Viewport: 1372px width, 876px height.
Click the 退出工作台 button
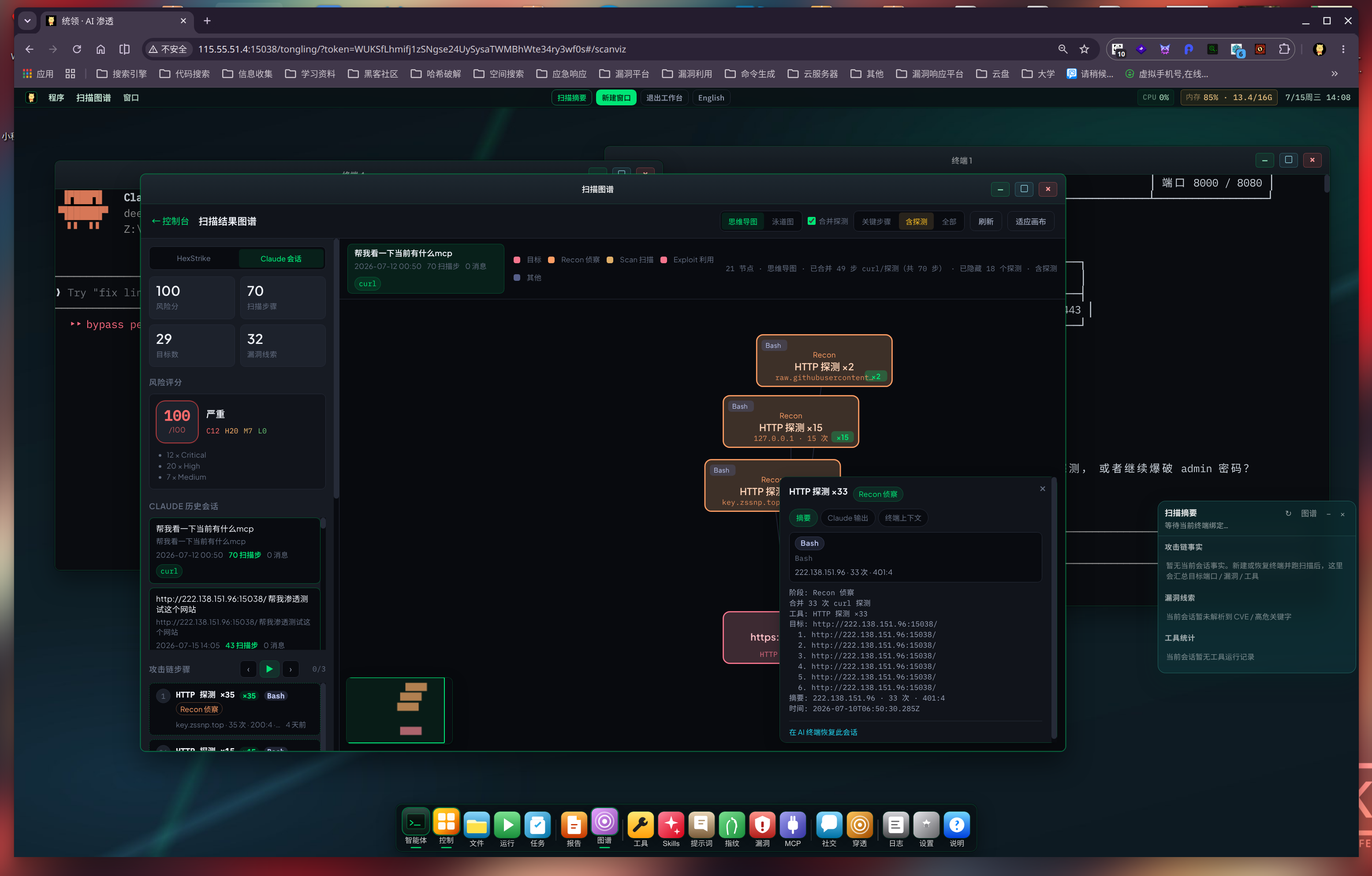[x=664, y=97]
